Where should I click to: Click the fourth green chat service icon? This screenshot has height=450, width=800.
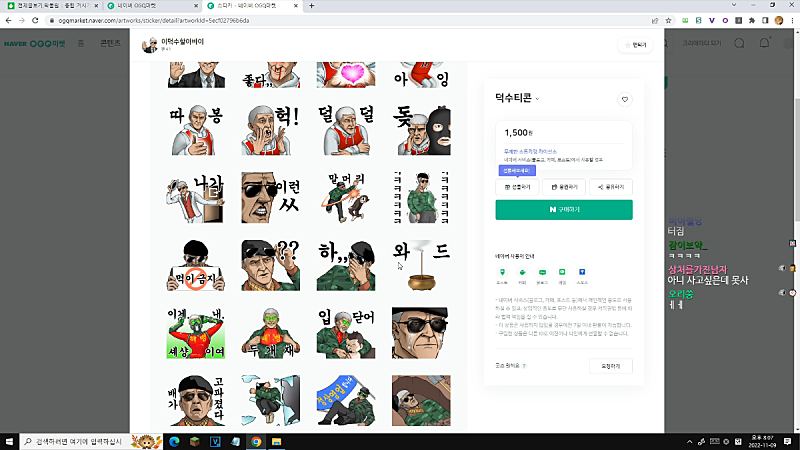click(x=562, y=272)
